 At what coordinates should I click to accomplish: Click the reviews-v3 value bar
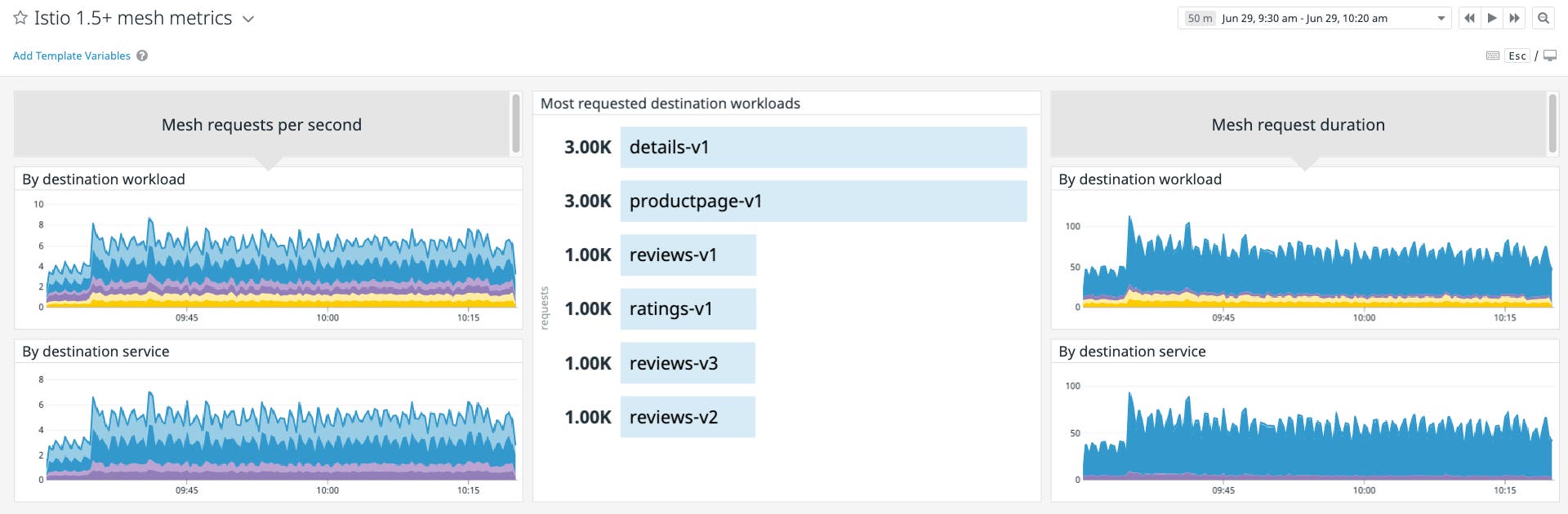688,362
